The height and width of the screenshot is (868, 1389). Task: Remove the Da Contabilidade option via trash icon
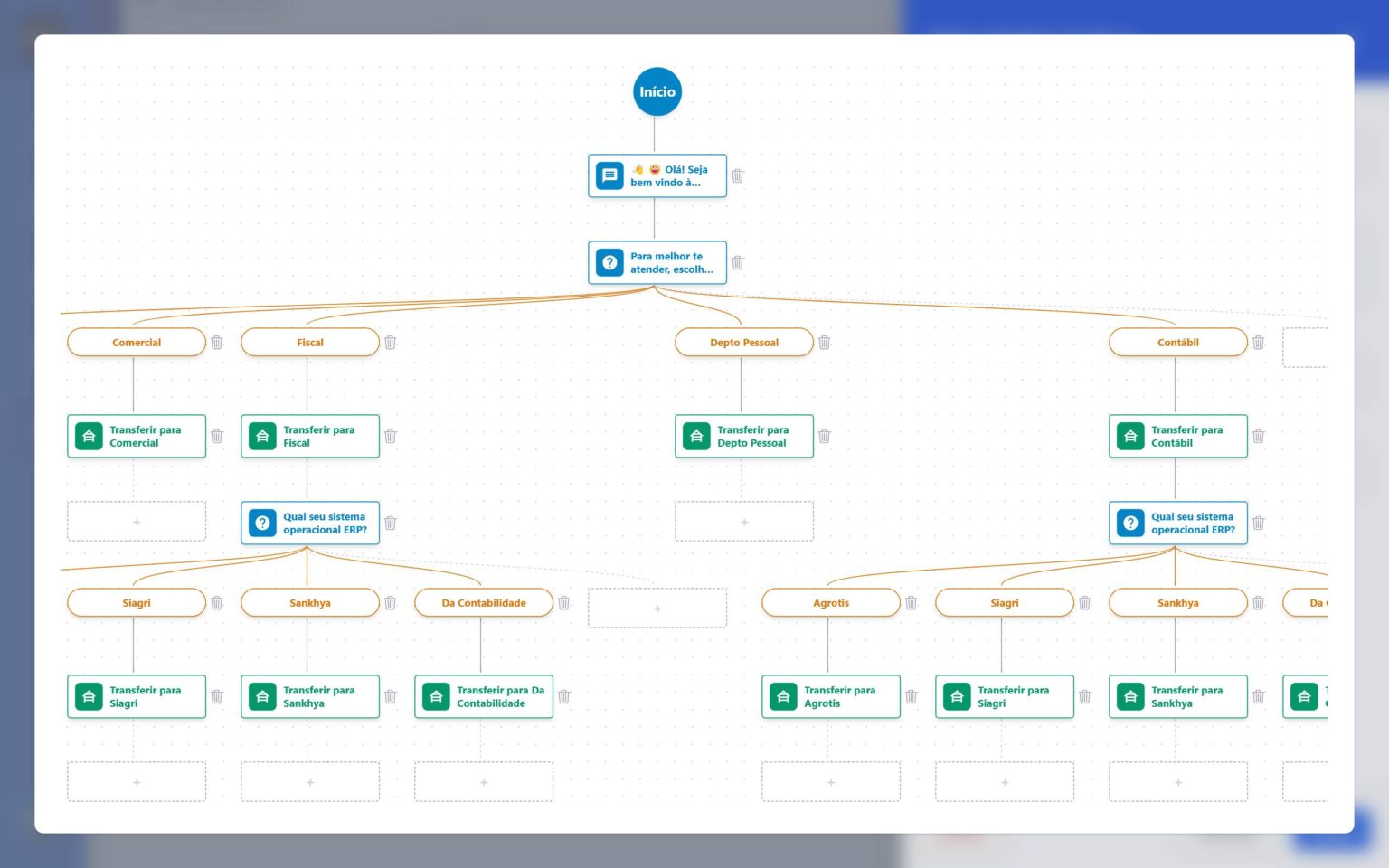[564, 602]
